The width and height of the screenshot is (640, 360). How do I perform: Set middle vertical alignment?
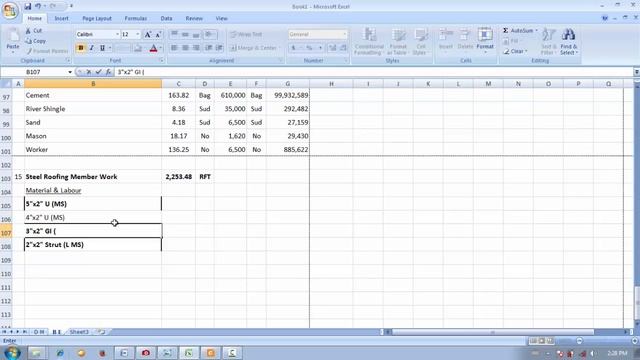coord(185,34)
